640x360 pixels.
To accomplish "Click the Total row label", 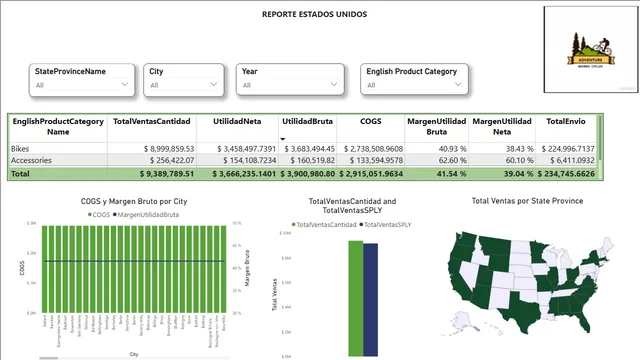I will coord(20,173).
